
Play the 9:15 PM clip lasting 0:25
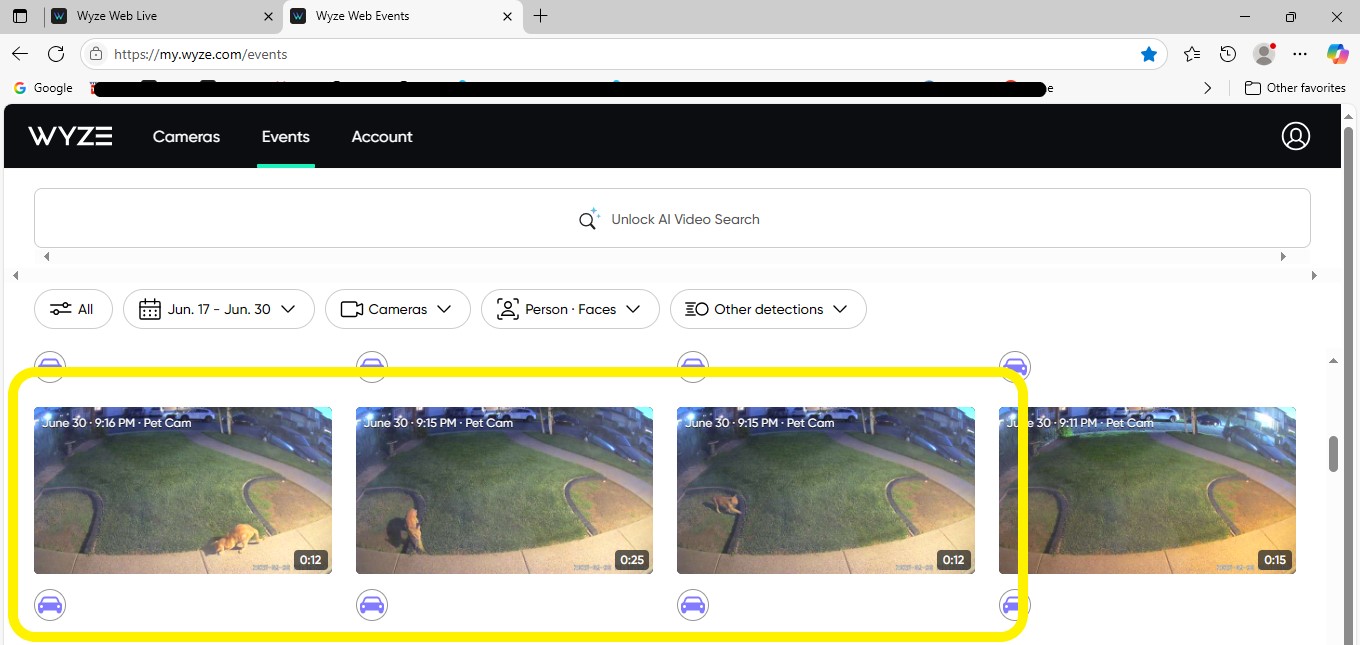coord(505,490)
